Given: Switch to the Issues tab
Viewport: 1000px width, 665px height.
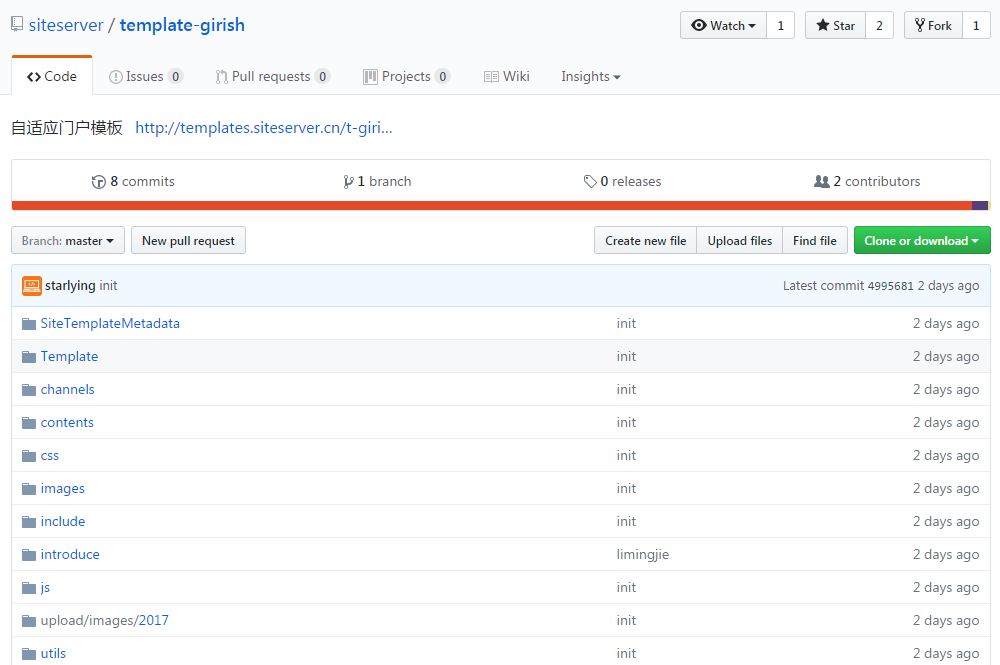Looking at the screenshot, I should pos(145,77).
